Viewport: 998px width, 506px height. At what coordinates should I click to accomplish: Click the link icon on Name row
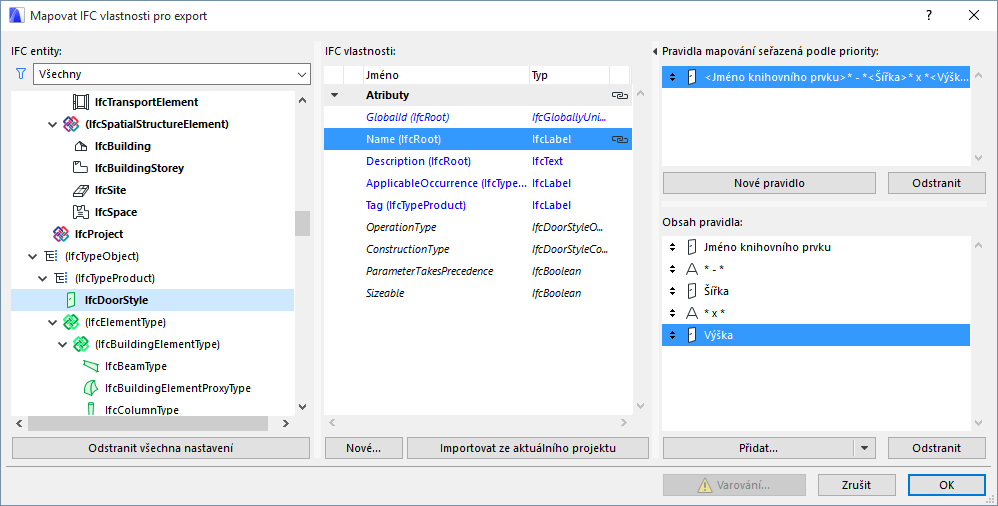click(x=619, y=139)
